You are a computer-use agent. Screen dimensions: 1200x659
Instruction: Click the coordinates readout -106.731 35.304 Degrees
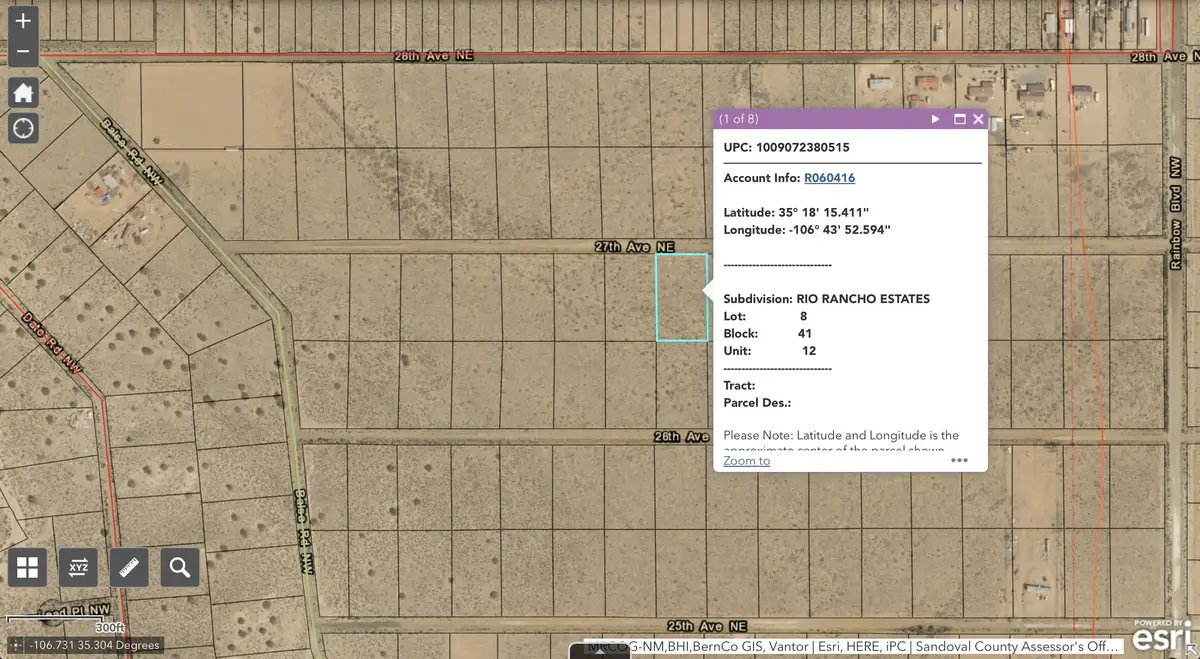coord(95,646)
